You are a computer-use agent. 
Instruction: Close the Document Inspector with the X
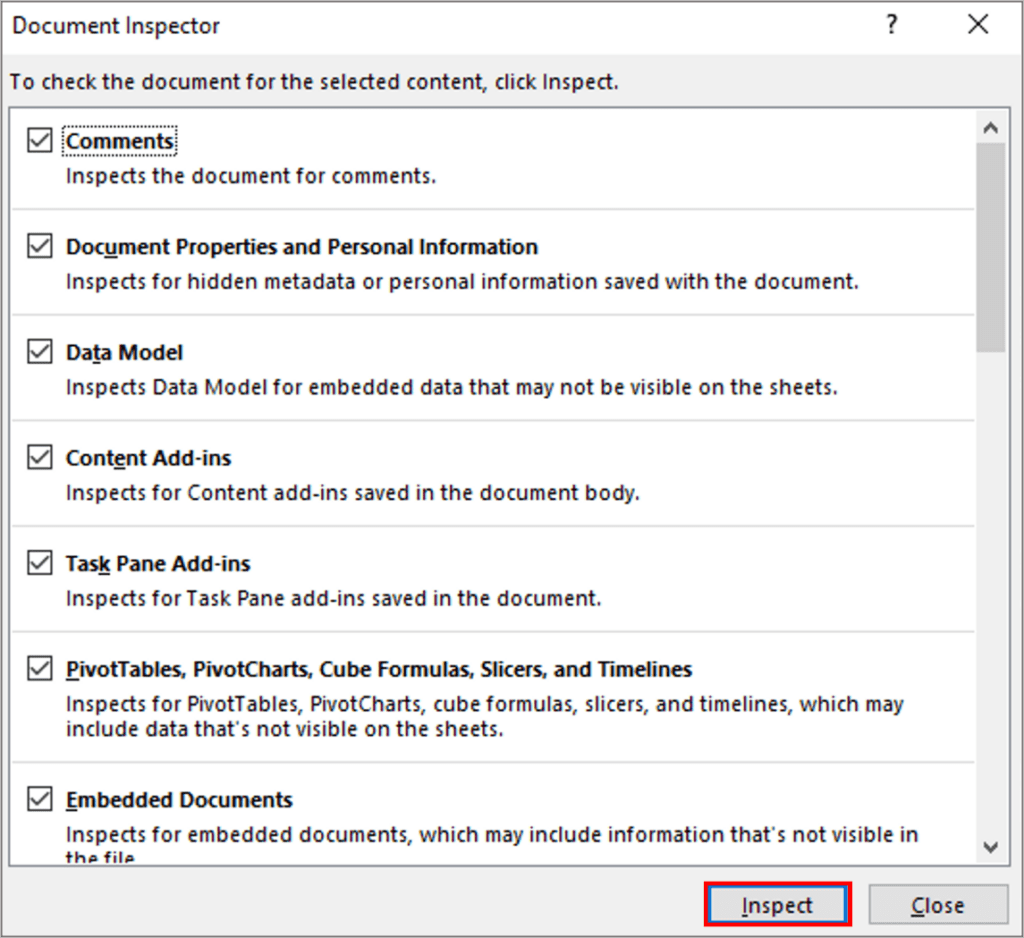coord(978,24)
